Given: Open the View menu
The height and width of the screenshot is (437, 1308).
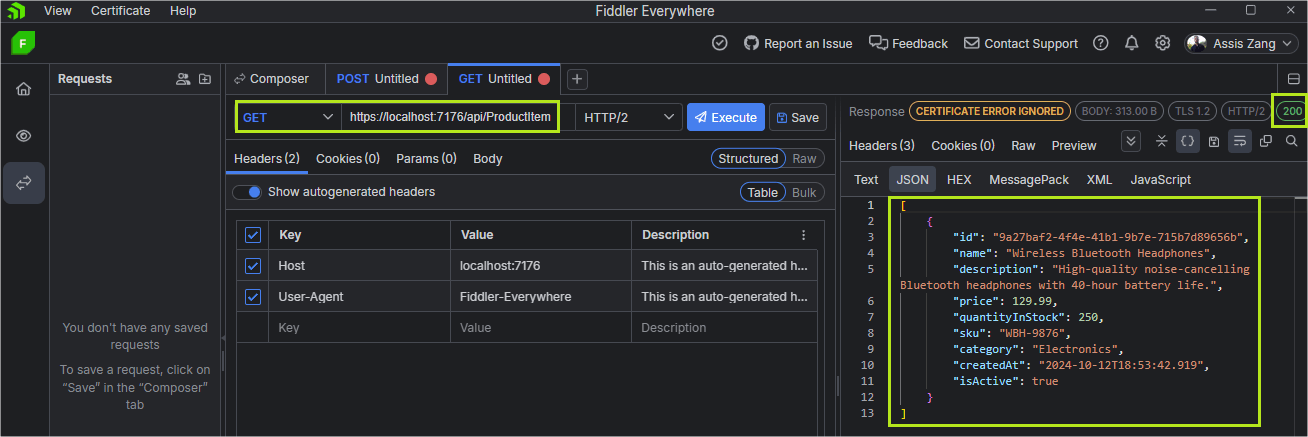Looking at the screenshot, I should coord(58,11).
